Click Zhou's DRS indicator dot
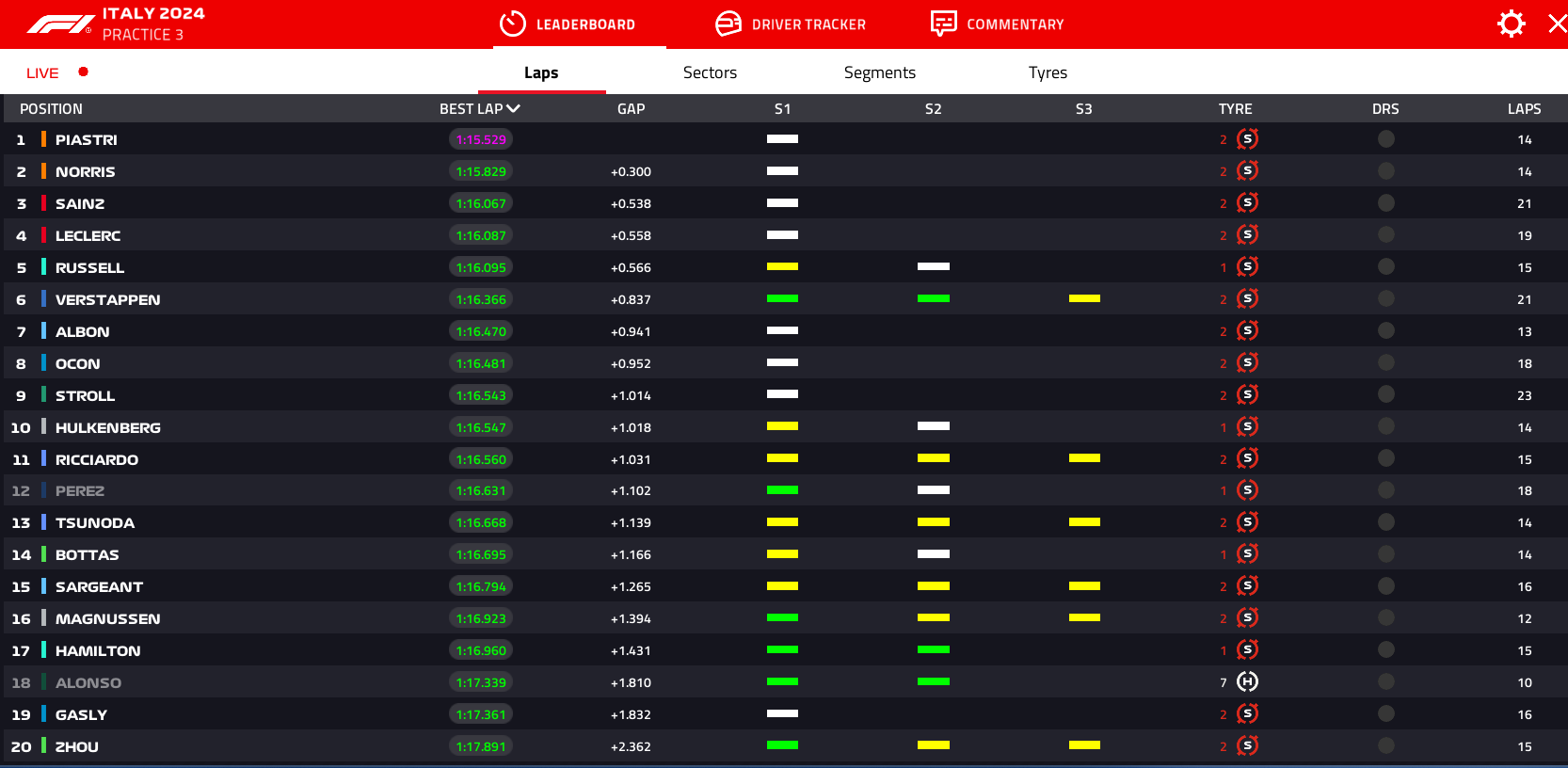This screenshot has width=1568, height=768. 1385,746
